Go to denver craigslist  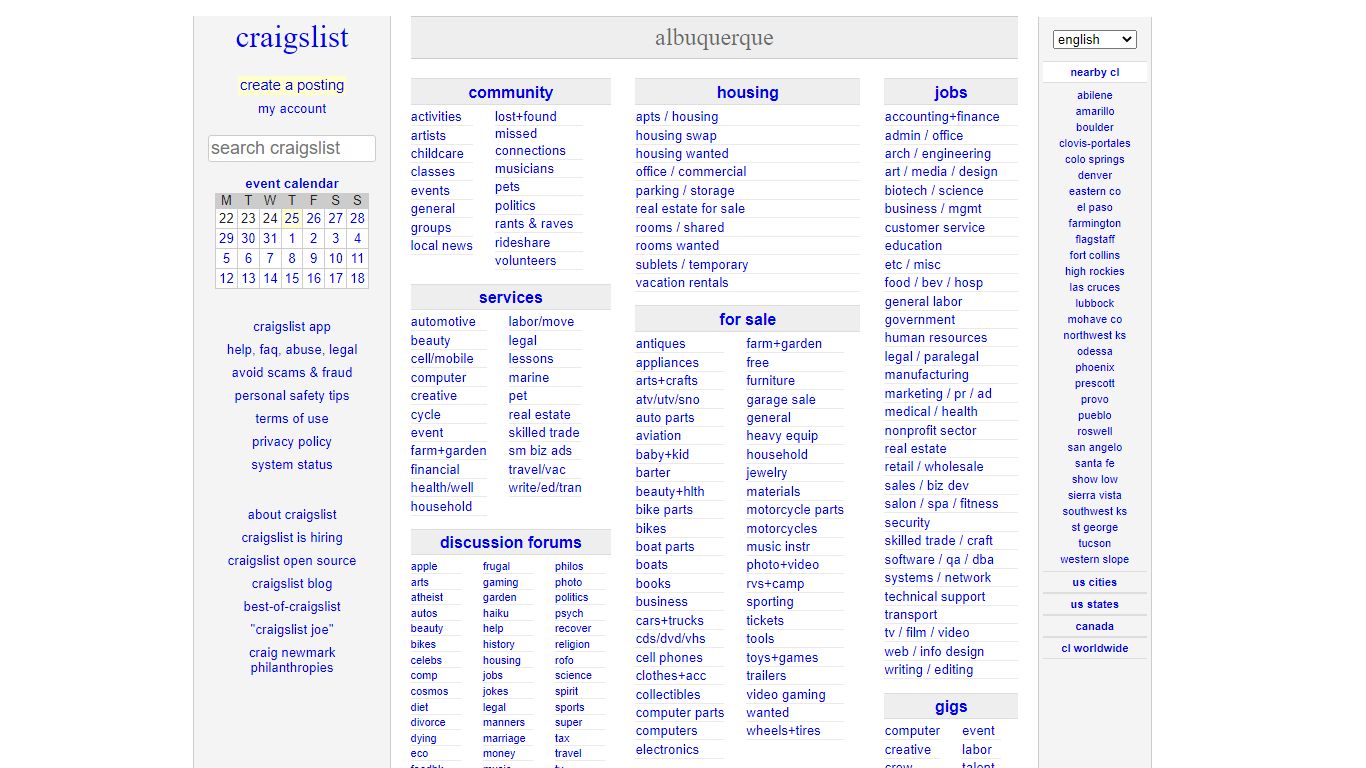click(x=1094, y=175)
